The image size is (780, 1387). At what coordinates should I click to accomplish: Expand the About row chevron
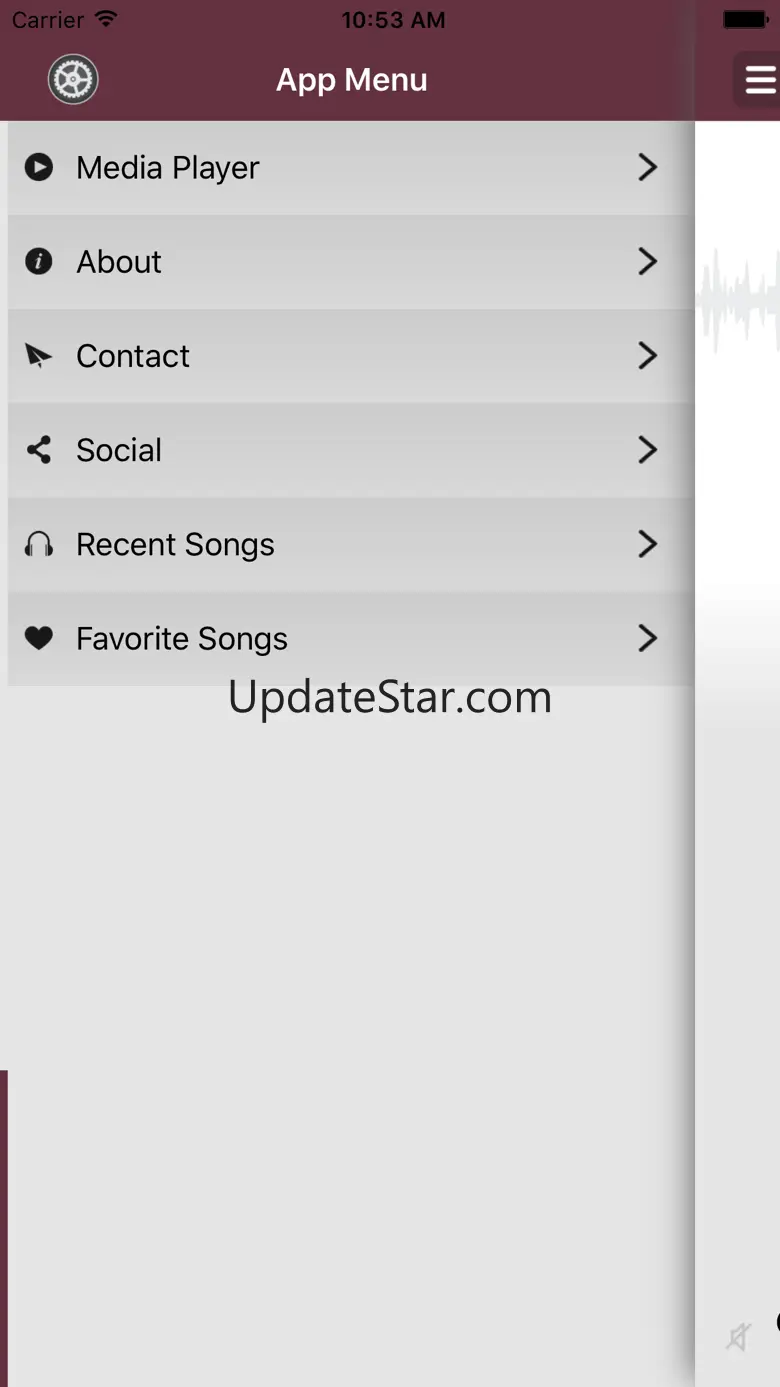click(x=648, y=262)
